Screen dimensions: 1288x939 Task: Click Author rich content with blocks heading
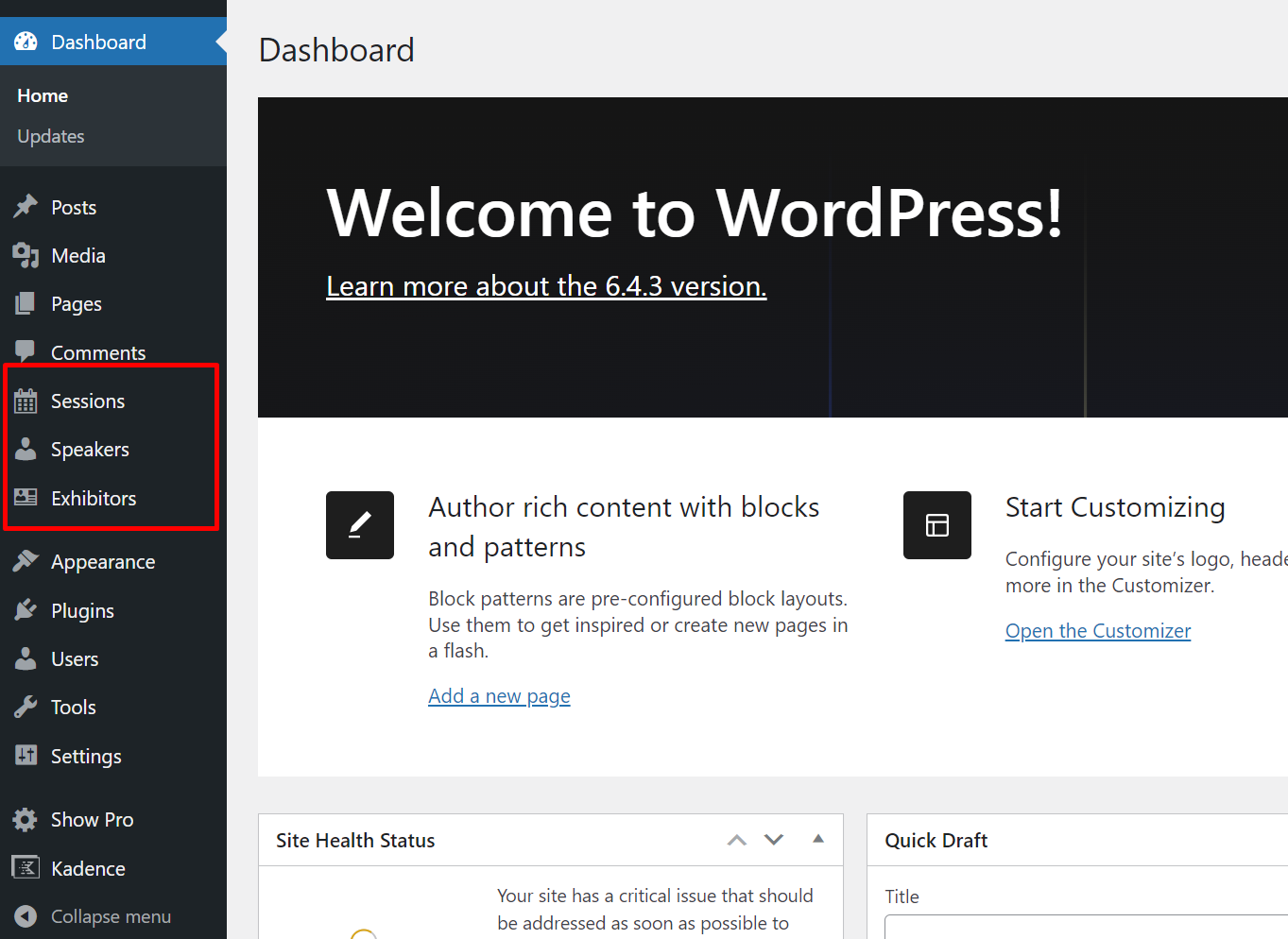coord(624,527)
